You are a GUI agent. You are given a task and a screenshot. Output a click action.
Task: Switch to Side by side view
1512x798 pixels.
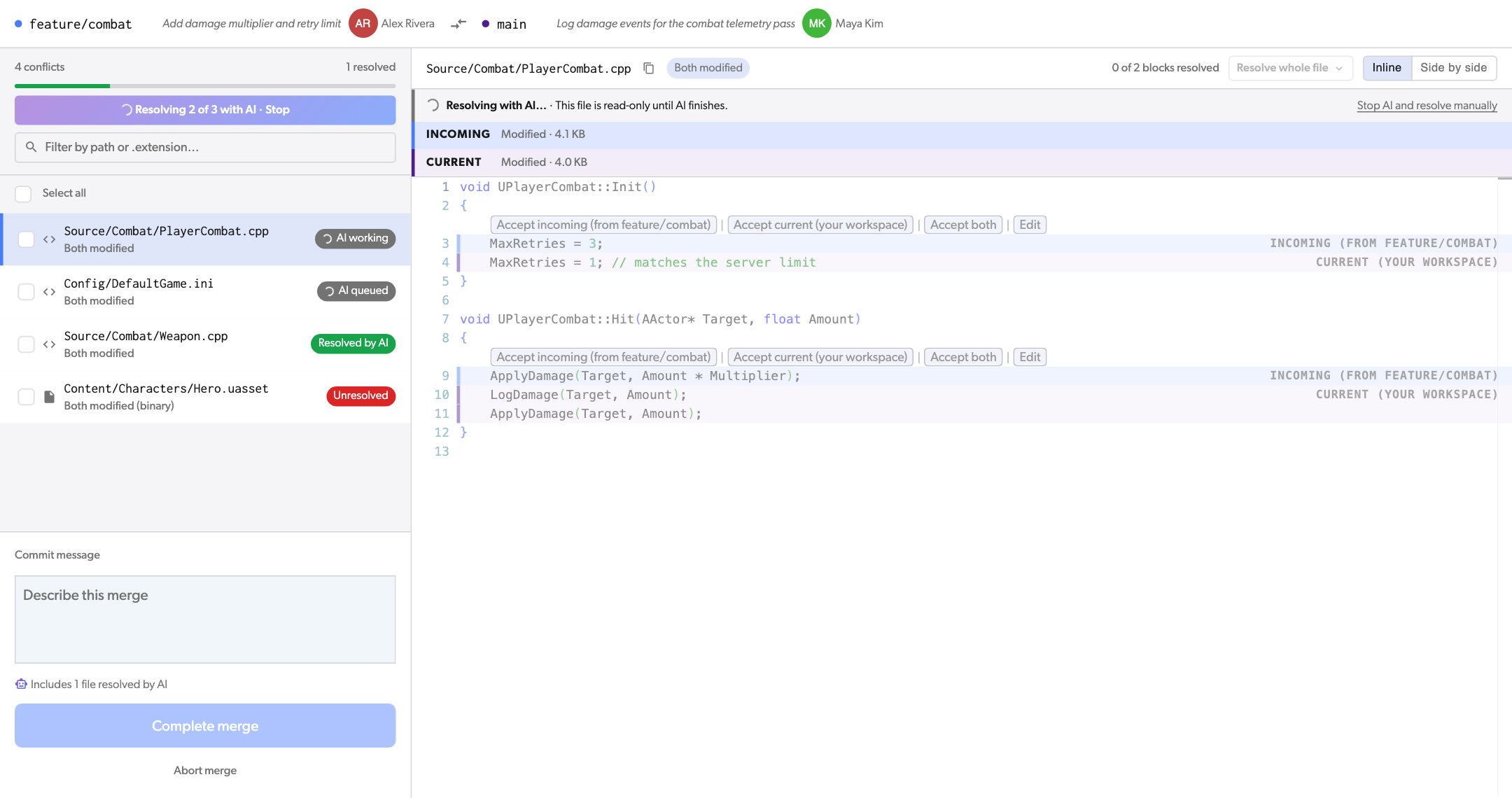coord(1454,68)
